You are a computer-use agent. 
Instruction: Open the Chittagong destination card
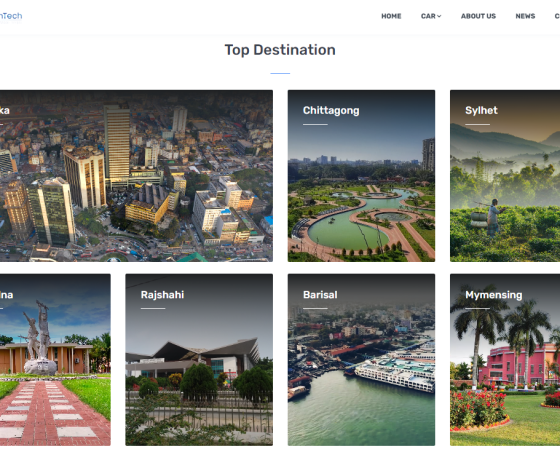click(361, 176)
